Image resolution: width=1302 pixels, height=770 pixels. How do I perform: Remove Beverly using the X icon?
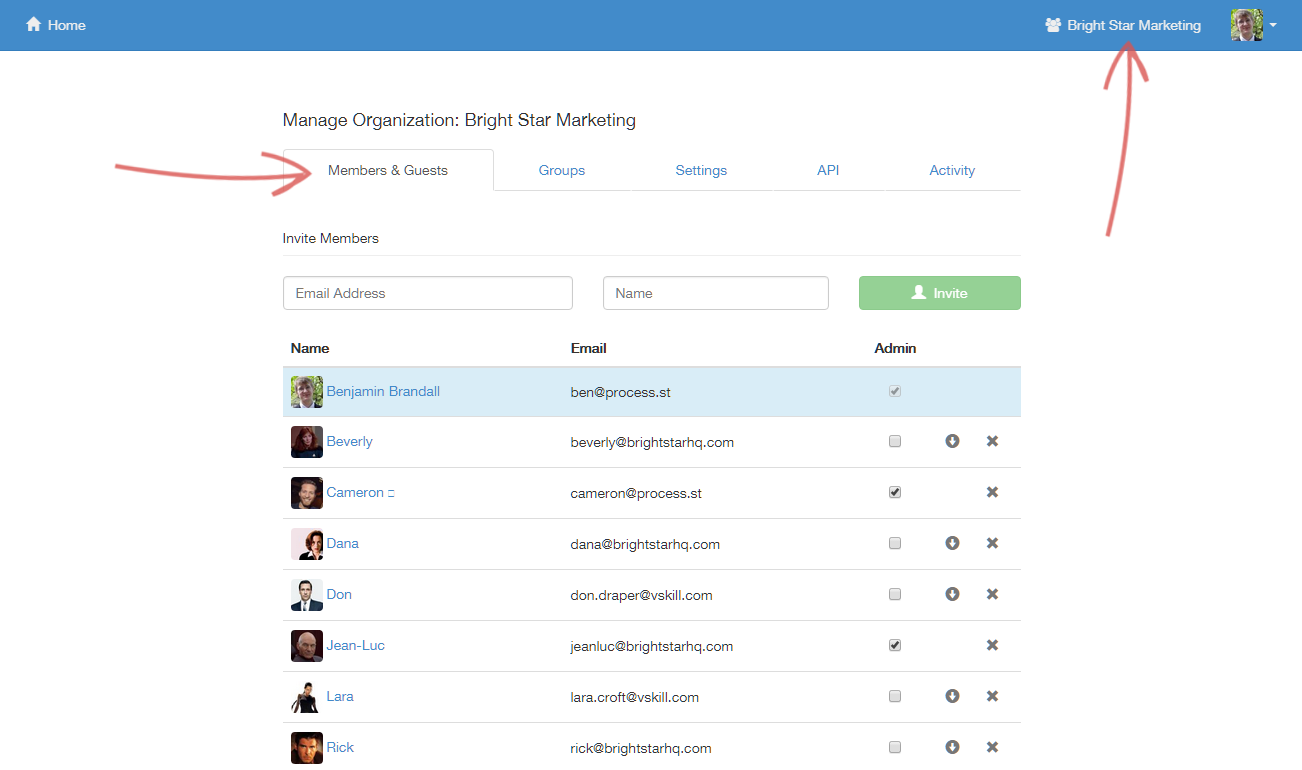(x=992, y=441)
